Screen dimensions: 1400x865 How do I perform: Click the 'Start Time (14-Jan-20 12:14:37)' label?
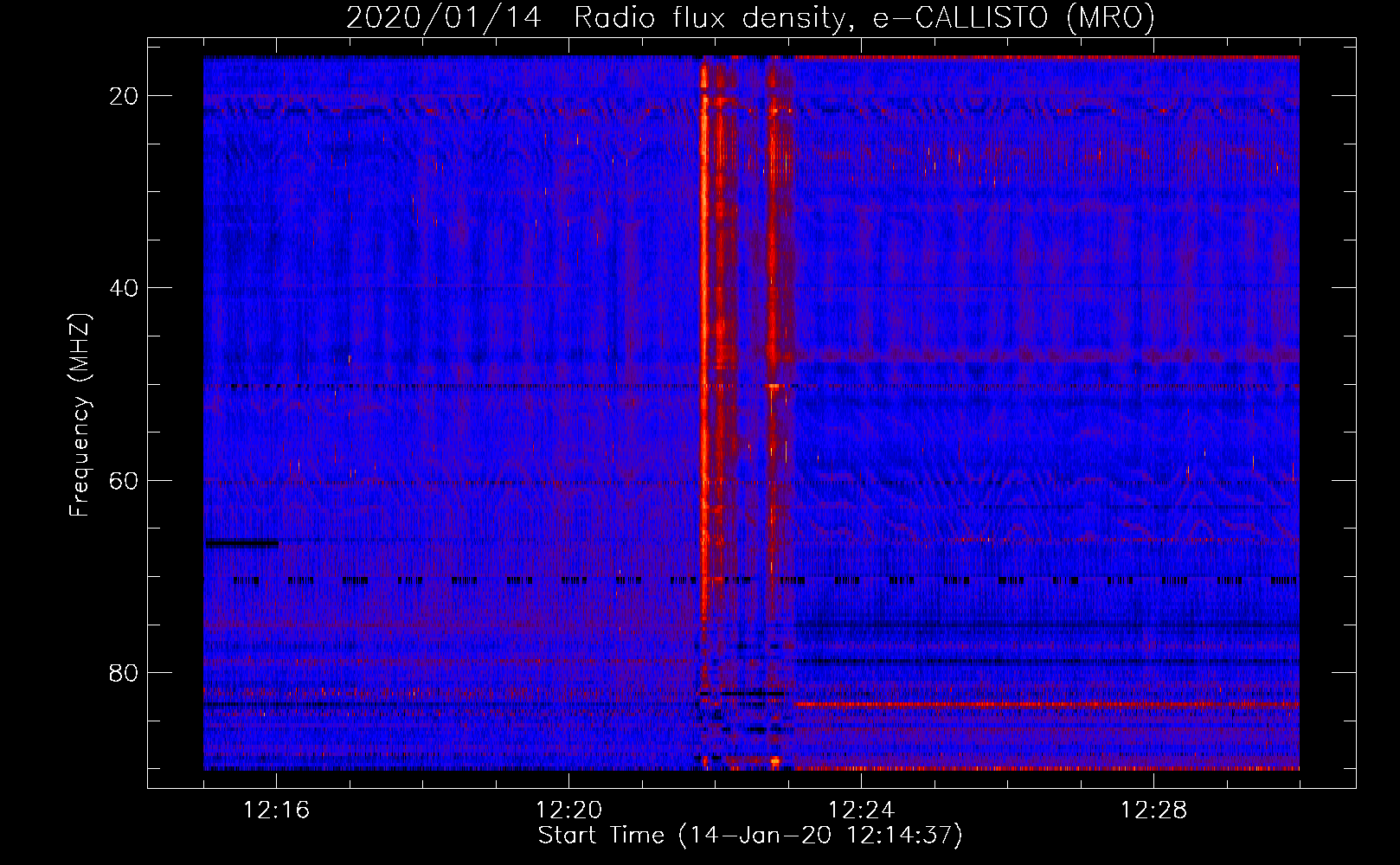coord(750,836)
